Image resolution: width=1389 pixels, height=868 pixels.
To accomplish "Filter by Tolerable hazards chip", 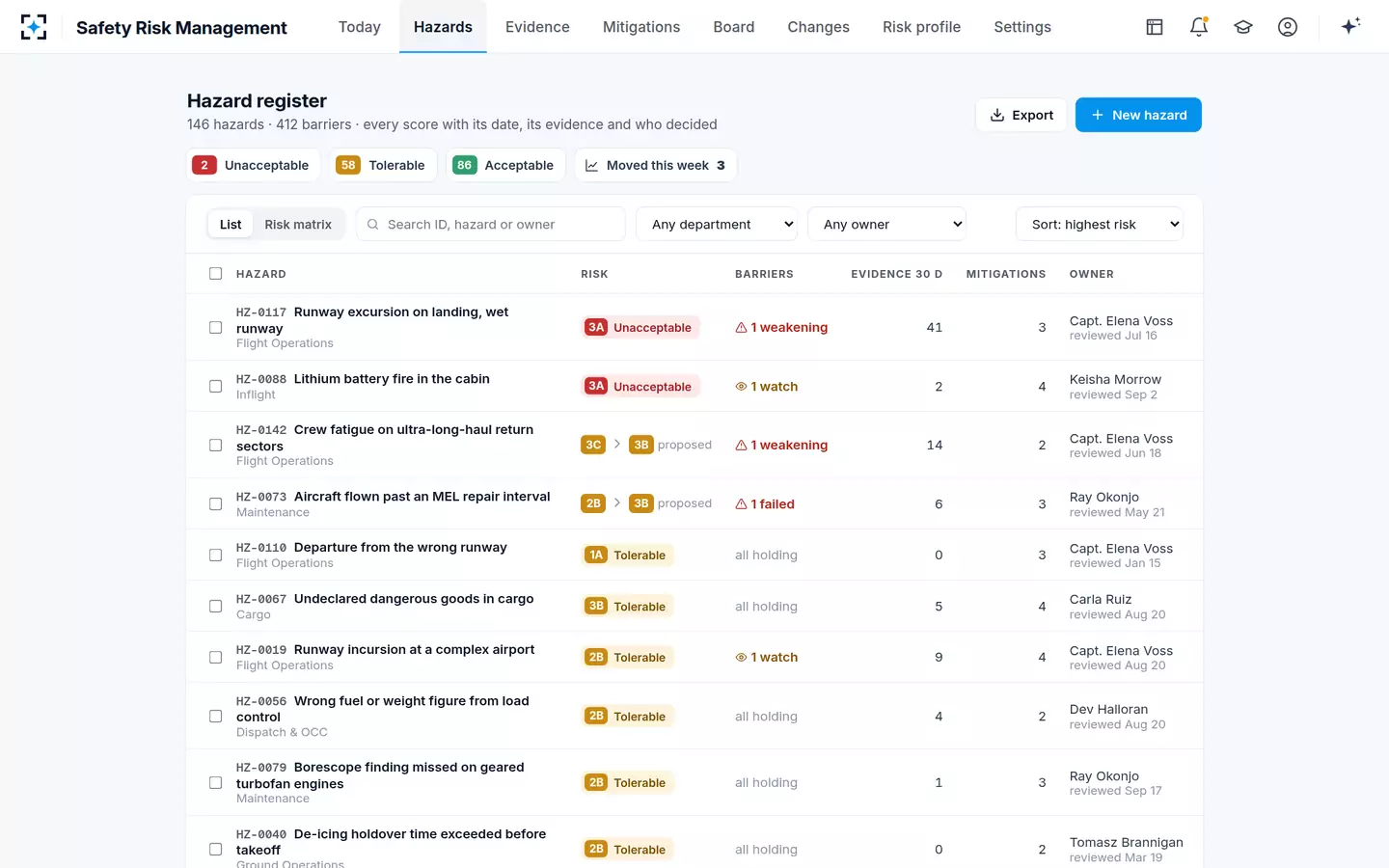I will click(384, 165).
